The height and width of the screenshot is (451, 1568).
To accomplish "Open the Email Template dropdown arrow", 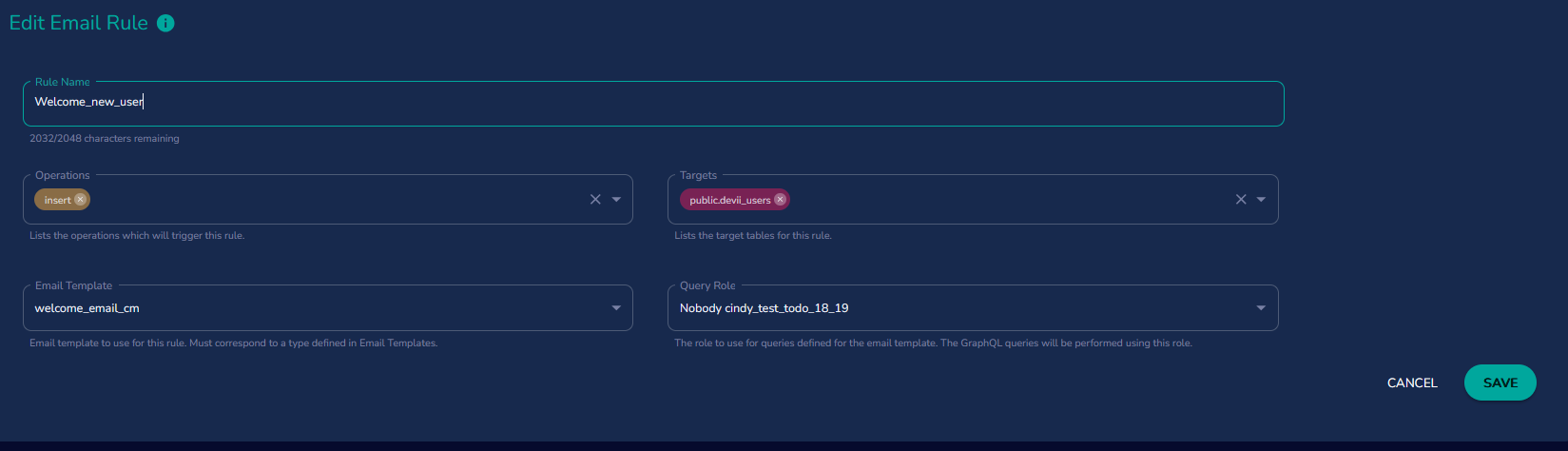I will click(616, 308).
